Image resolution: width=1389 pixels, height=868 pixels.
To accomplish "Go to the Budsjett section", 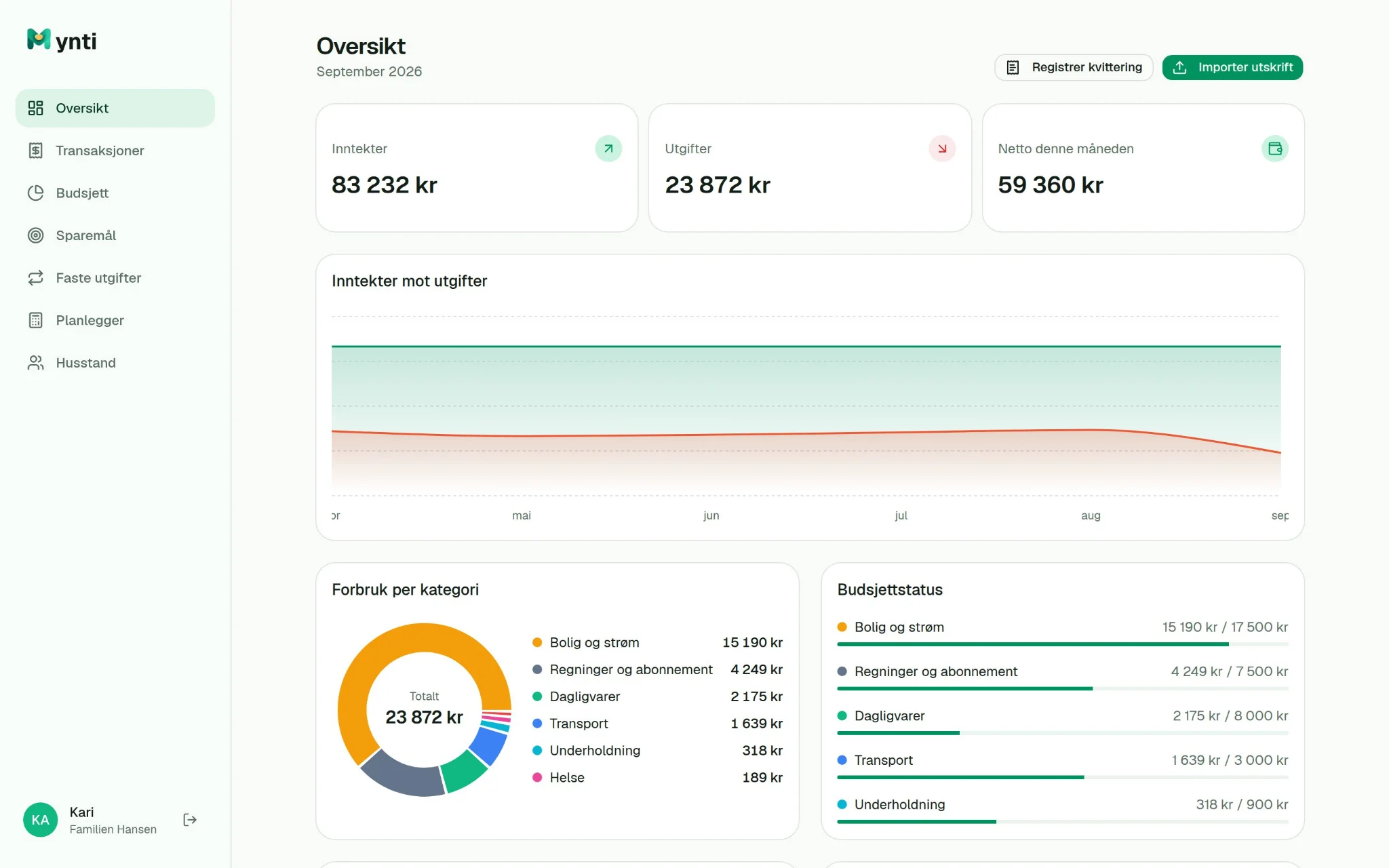I will tap(115, 193).
